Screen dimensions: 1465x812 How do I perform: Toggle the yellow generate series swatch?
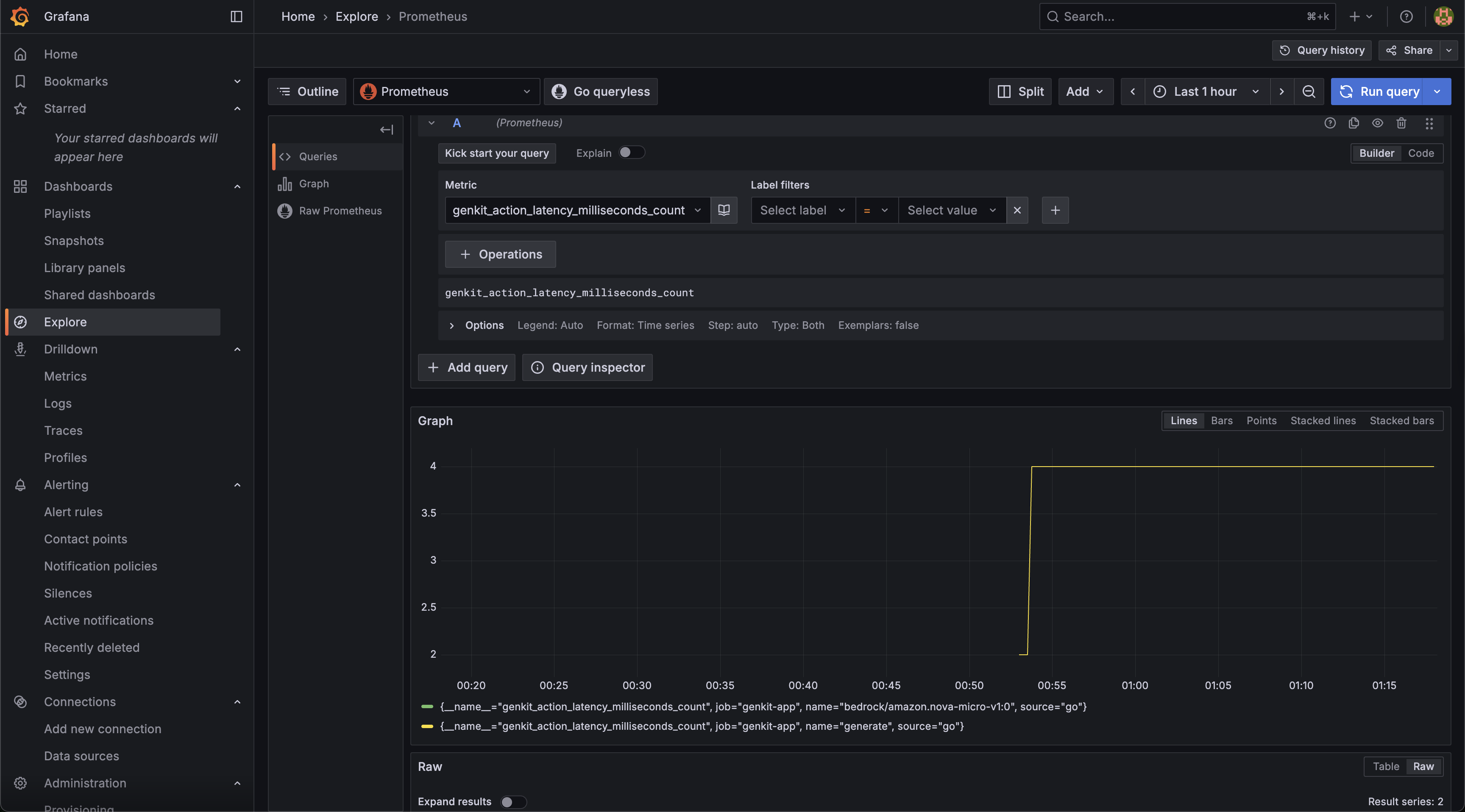pyautogui.click(x=427, y=726)
